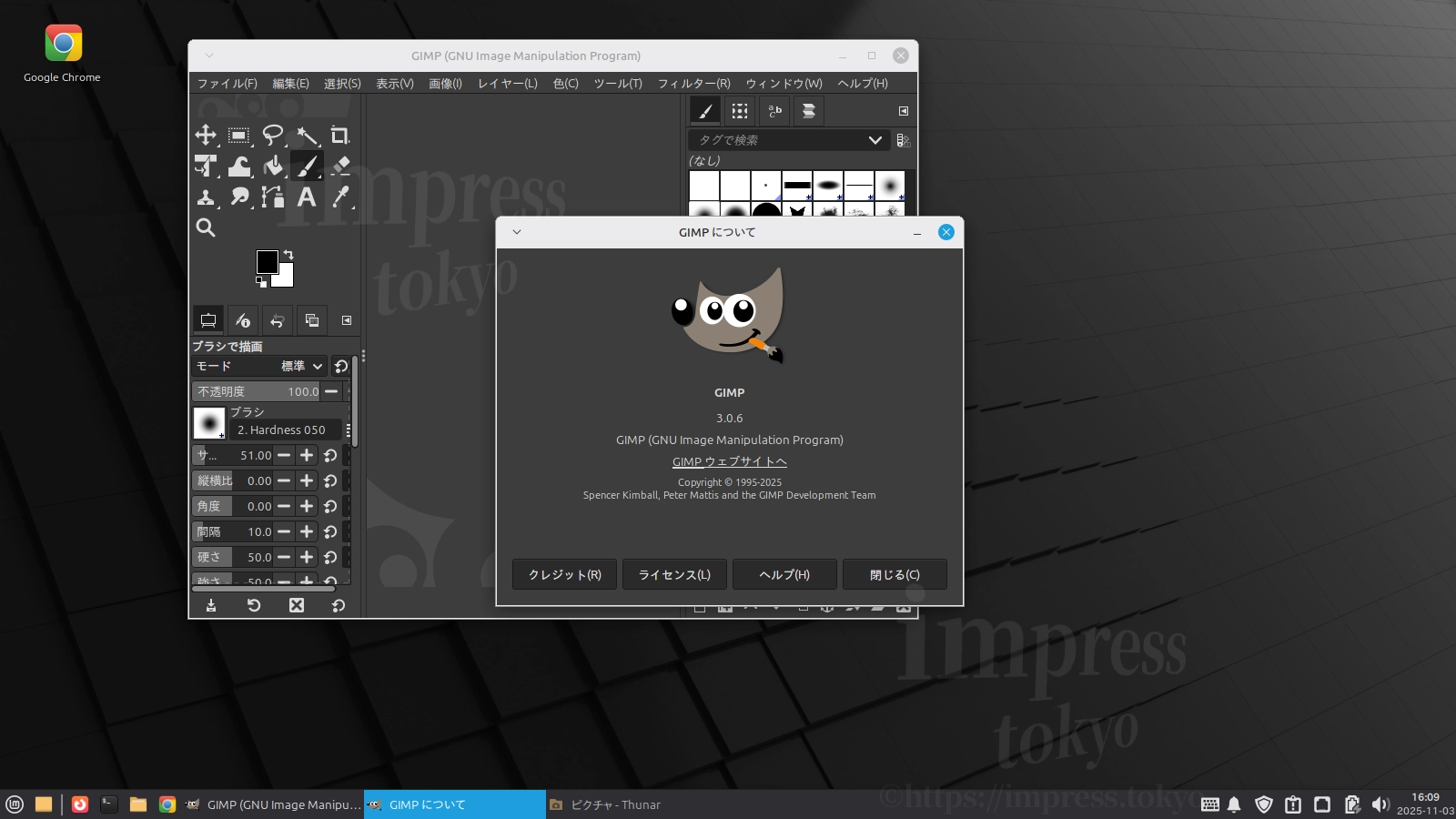Select the Smudge tool

pos(239,197)
